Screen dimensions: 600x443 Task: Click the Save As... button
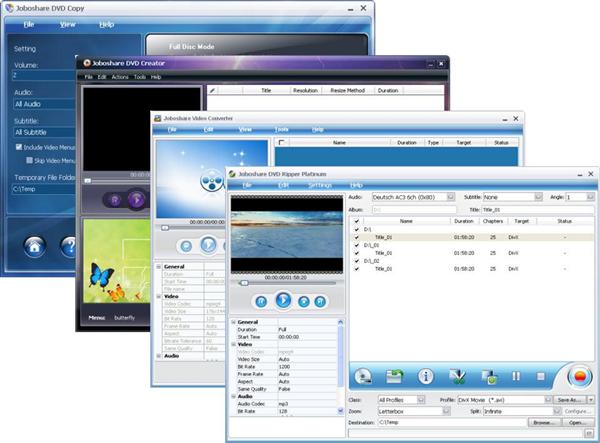tap(569, 400)
